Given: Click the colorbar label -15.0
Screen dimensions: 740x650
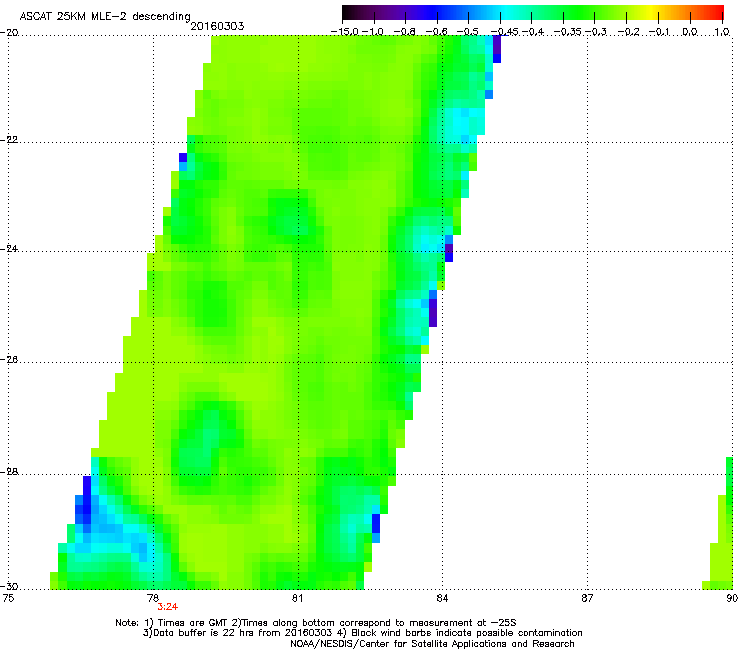Looking at the screenshot, I should [345, 32].
